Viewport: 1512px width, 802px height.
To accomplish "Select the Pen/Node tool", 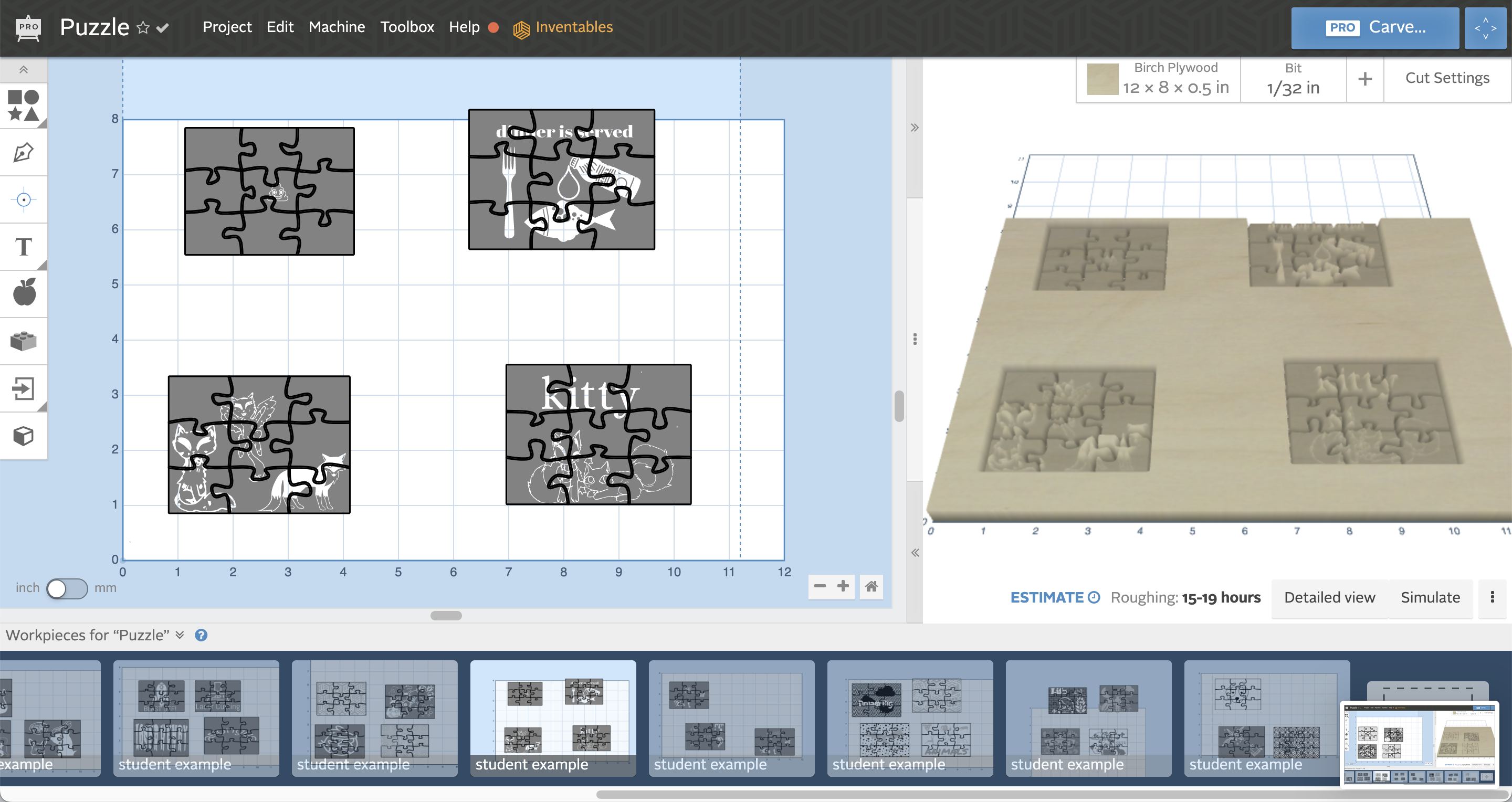I will pyautogui.click(x=25, y=153).
